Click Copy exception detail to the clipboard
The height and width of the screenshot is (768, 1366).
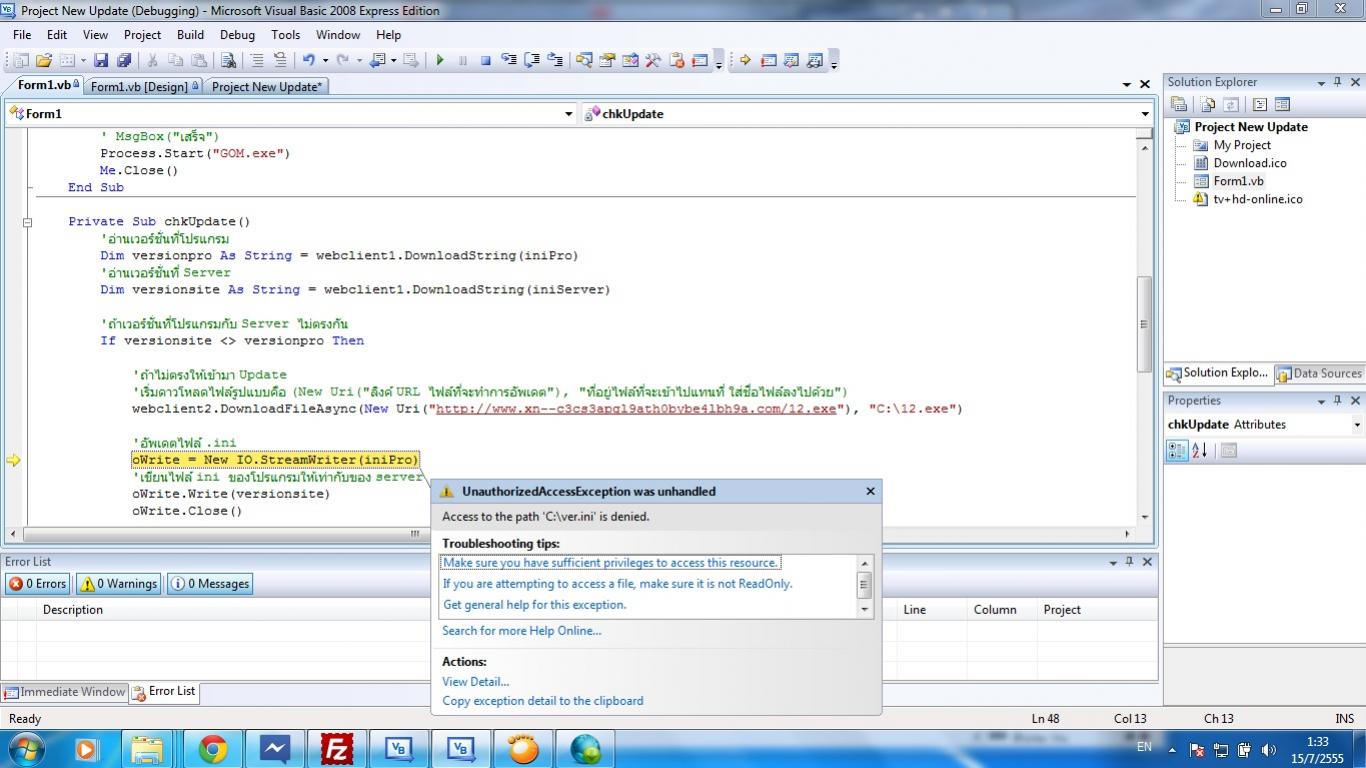pos(543,701)
